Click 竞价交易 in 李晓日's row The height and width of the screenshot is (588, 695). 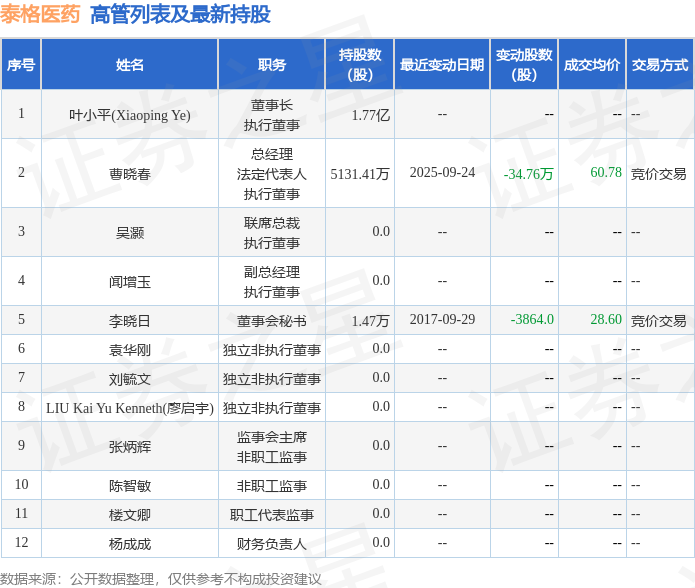(658, 320)
